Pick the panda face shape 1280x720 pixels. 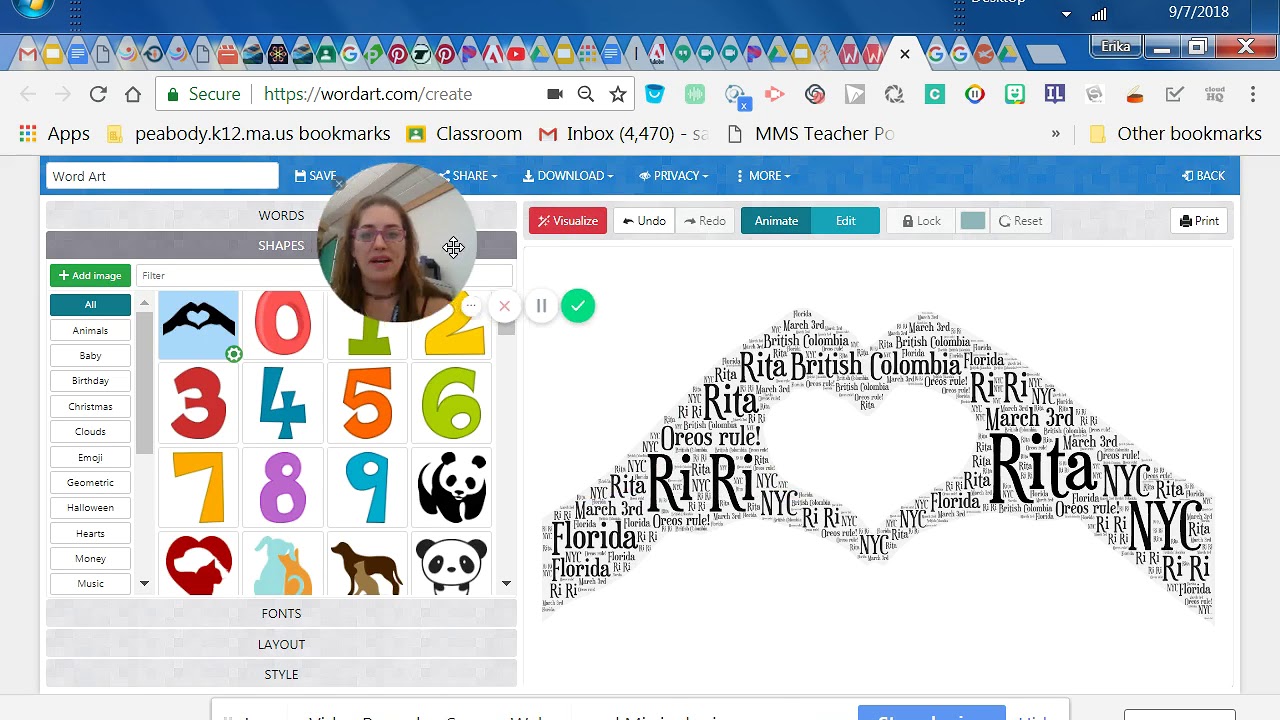[x=452, y=564]
